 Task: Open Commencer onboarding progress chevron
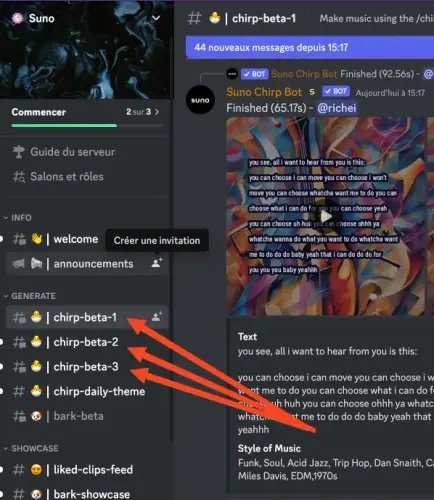click(x=157, y=112)
